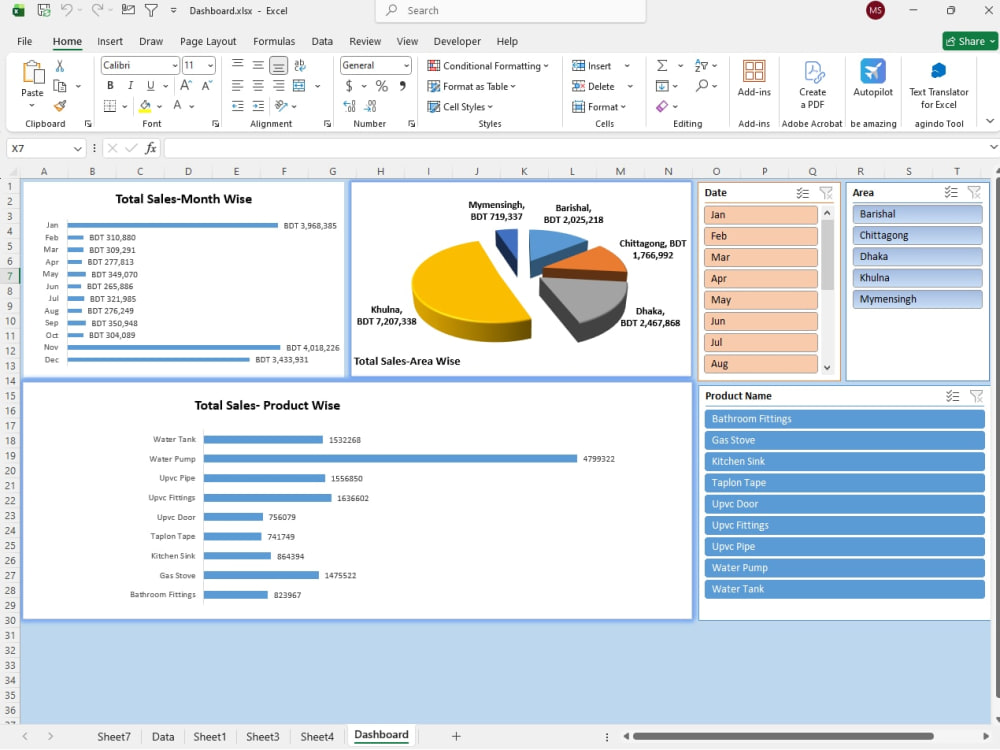This screenshot has height=750, width=1000.
Task: Open the Add-ins button
Action: coord(754,78)
